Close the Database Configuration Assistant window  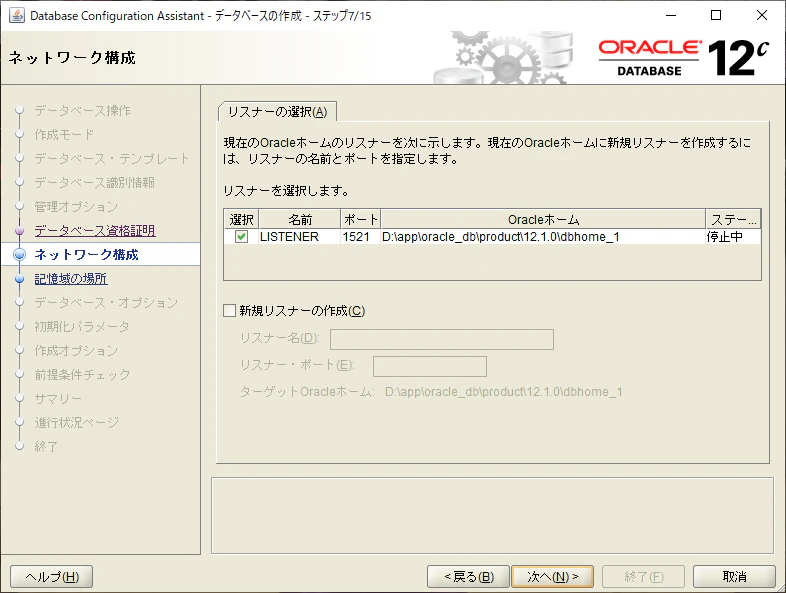pyautogui.click(x=762, y=16)
